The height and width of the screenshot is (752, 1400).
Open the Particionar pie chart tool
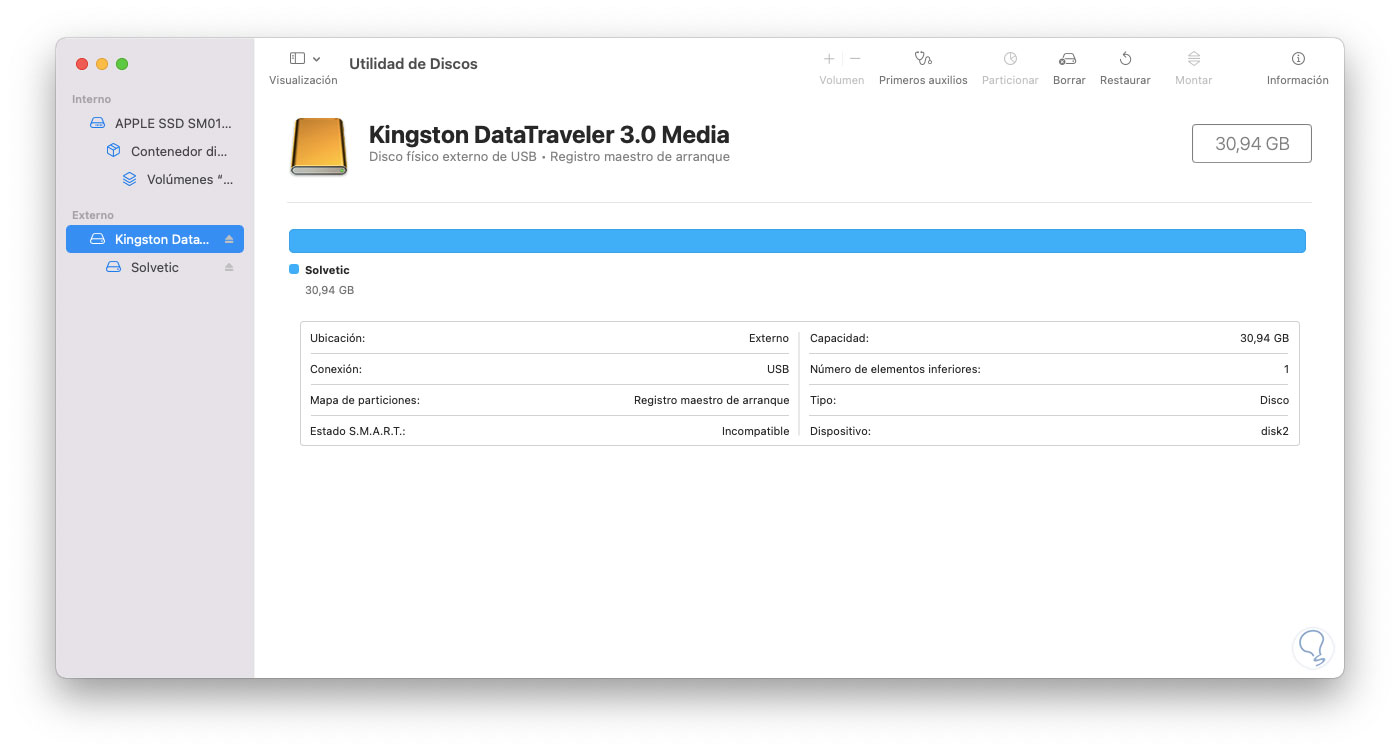click(1010, 59)
